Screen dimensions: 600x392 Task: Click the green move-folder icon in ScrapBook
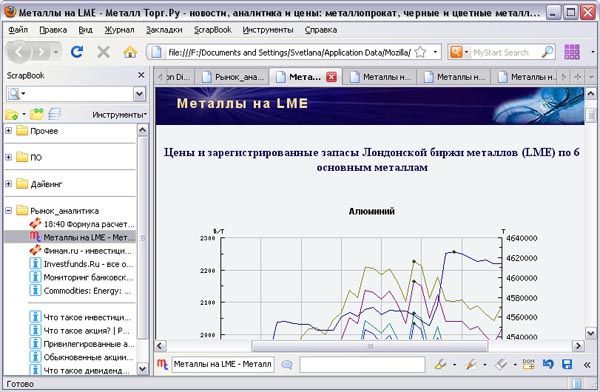(x=37, y=114)
